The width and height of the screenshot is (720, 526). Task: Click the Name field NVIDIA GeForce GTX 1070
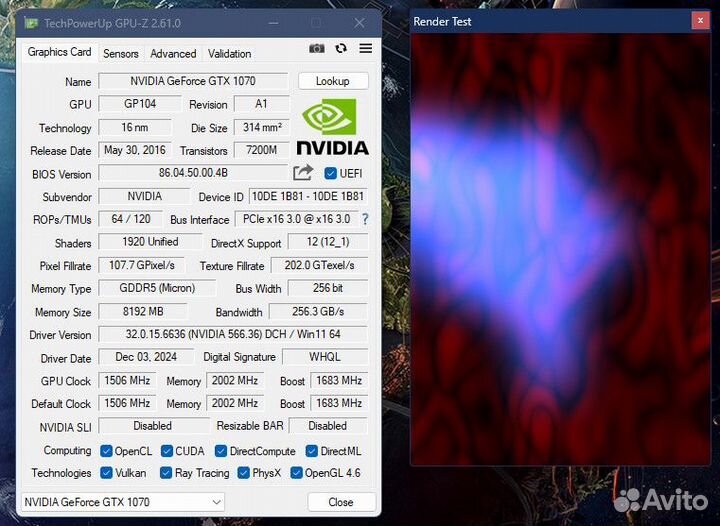tap(193, 81)
